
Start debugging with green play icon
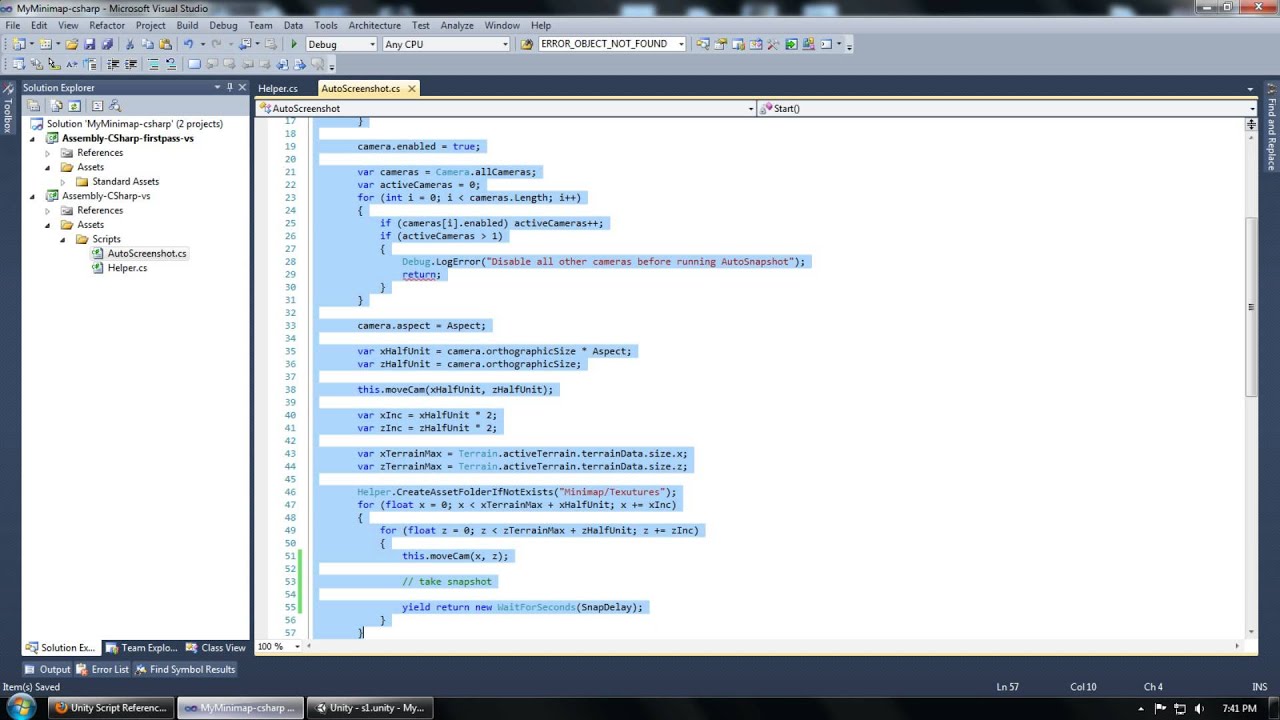click(294, 44)
